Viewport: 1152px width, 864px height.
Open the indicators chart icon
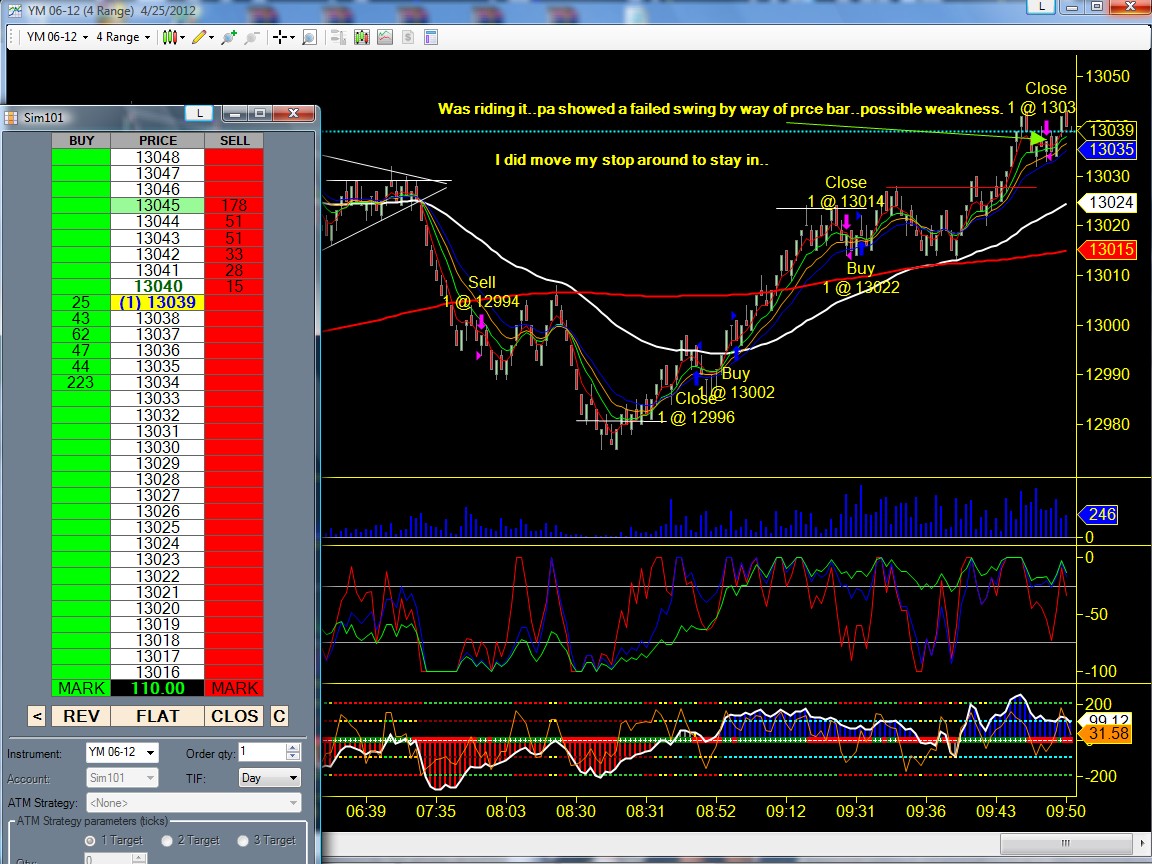pyautogui.click(x=385, y=37)
